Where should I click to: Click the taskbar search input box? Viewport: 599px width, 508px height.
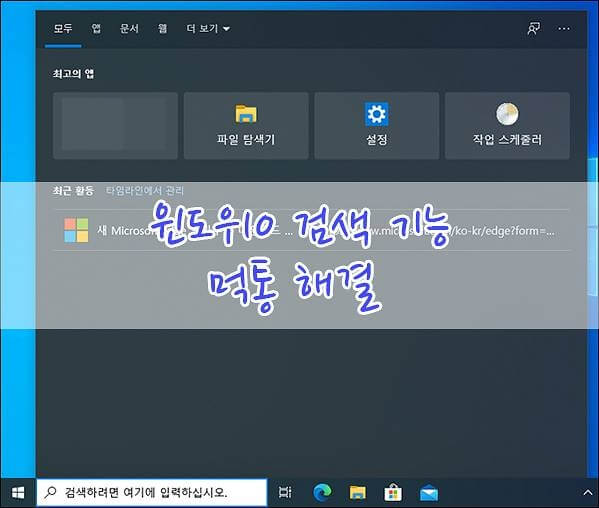(152, 493)
